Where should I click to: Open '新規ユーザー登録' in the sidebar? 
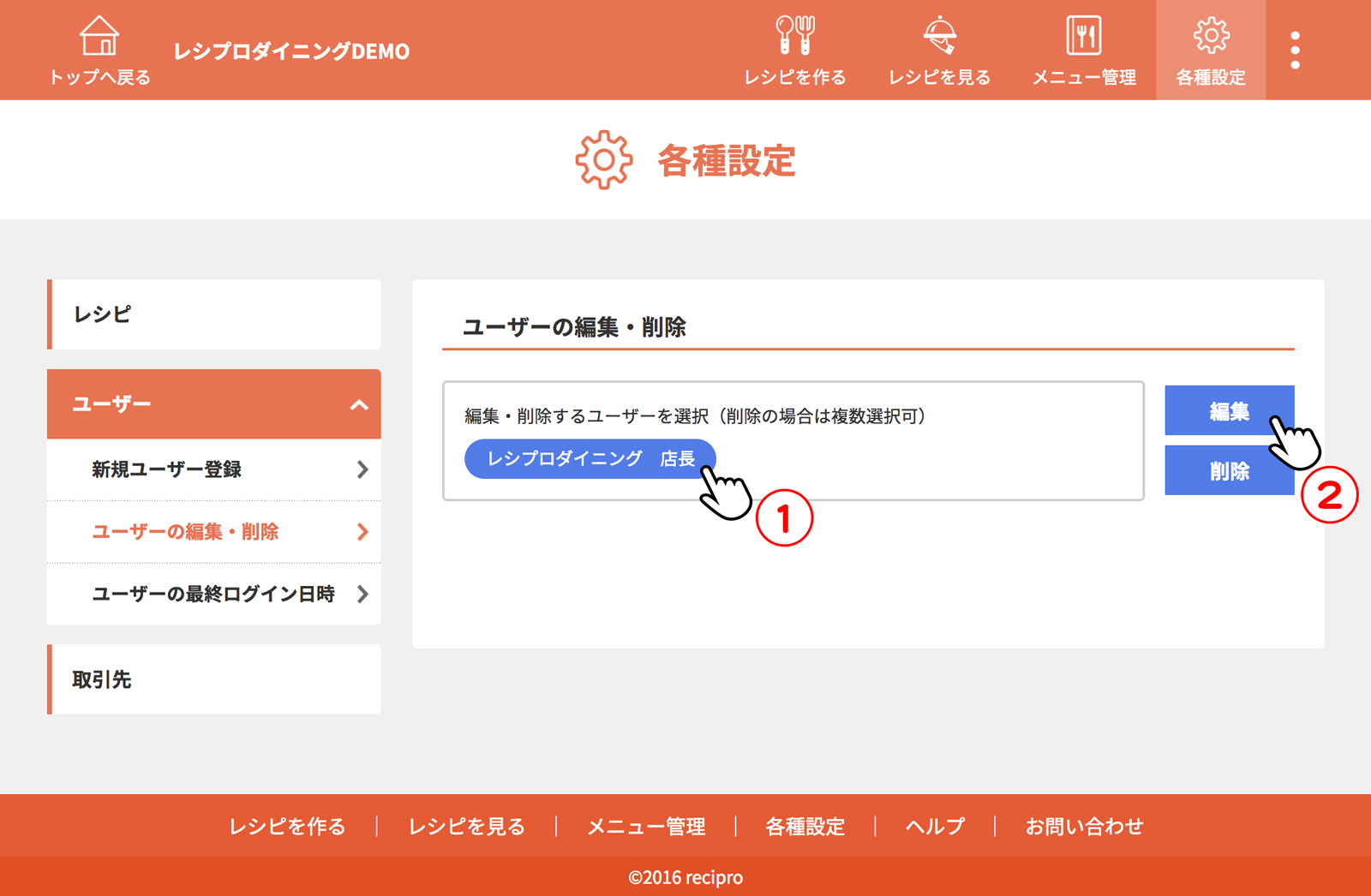(x=214, y=469)
